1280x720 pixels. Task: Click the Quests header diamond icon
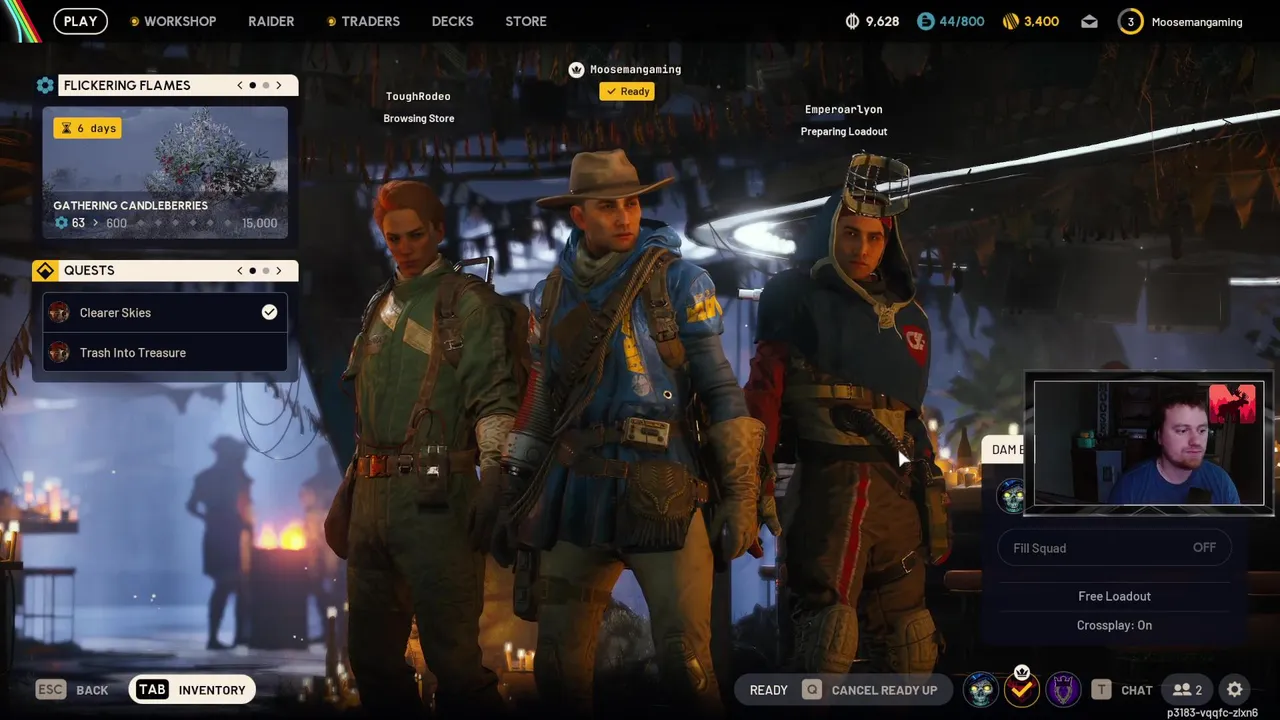click(x=45, y=270)
